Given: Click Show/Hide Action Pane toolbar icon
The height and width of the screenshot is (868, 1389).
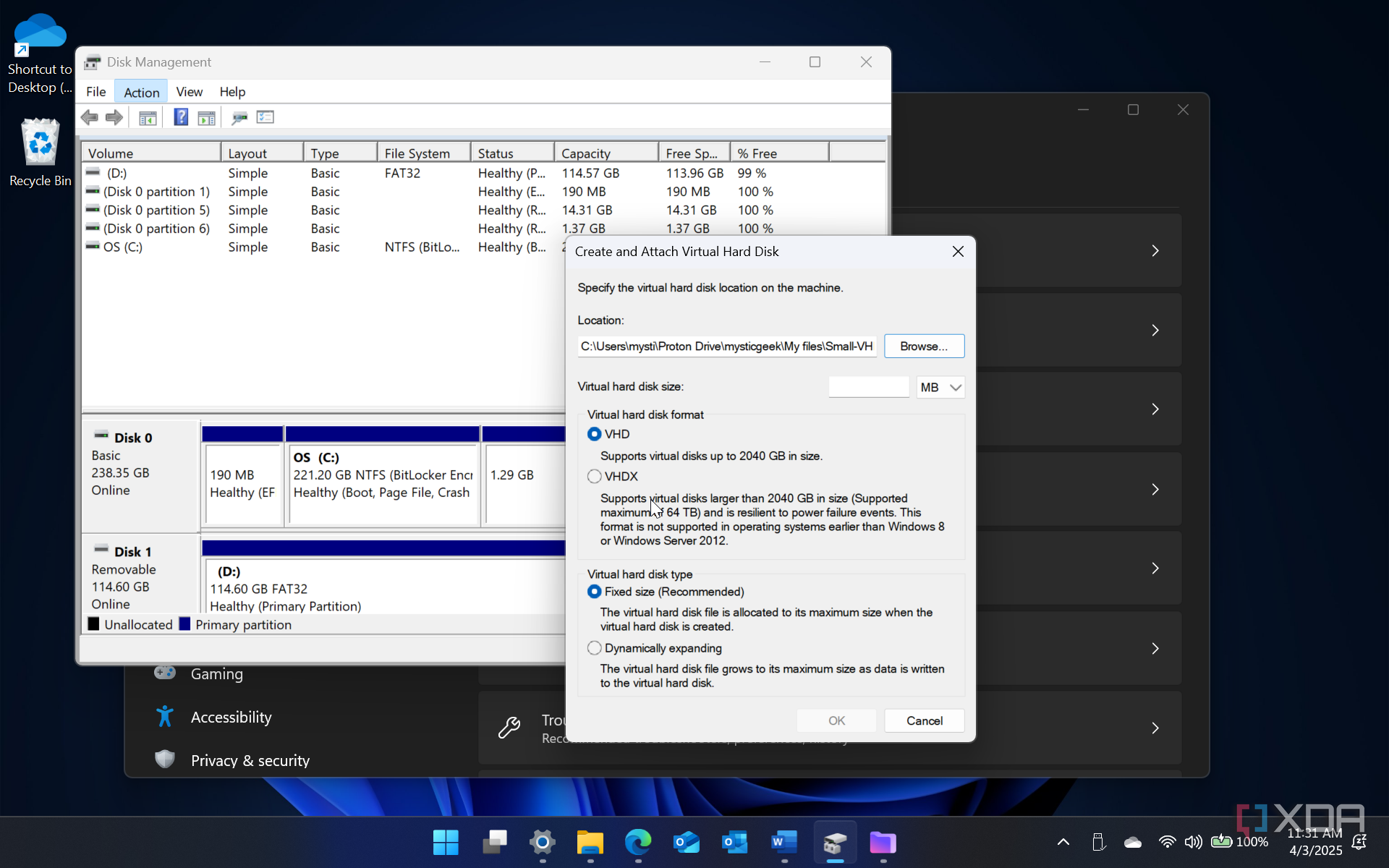Looking at the screenshot, I should [207, 117].
